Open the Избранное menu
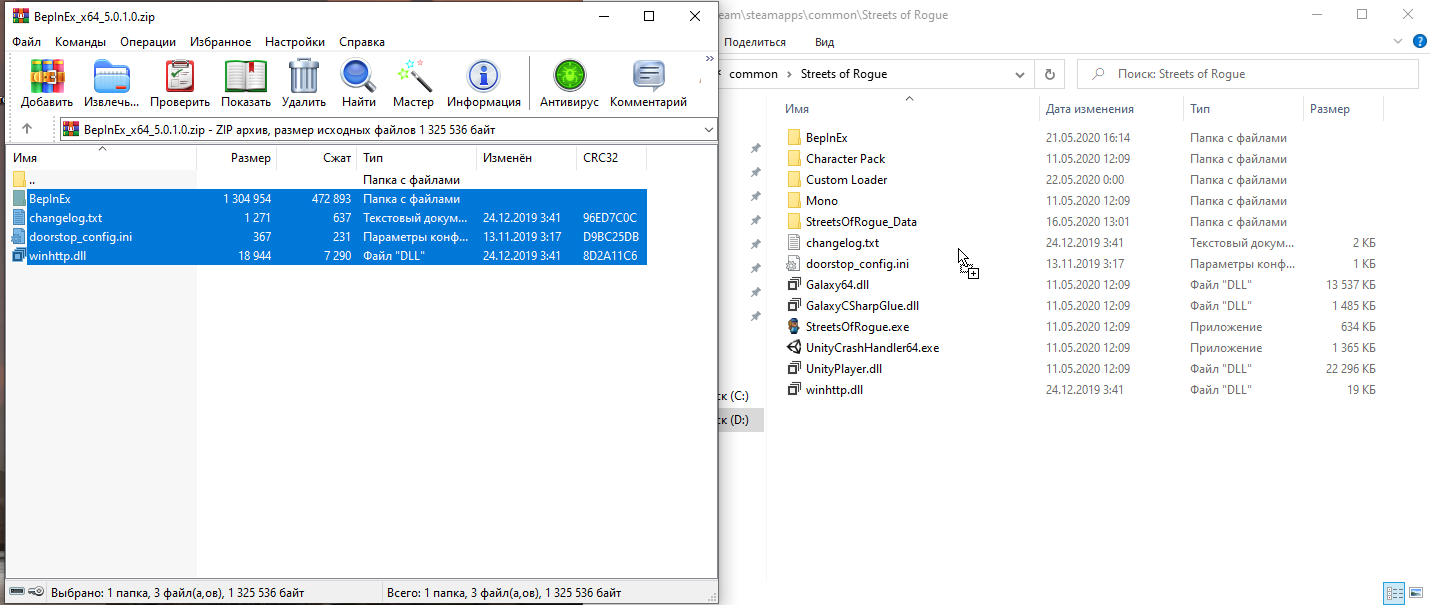The image size is (1430, 605). pos(220,42)
